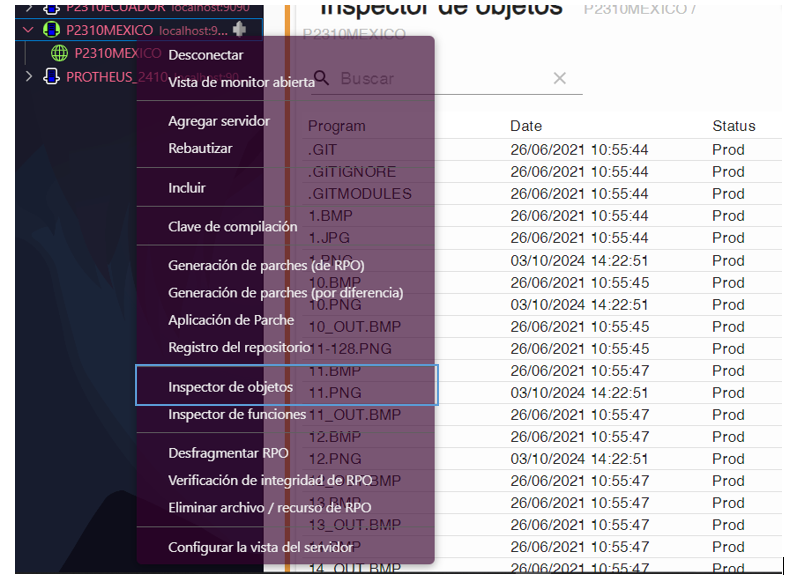Sort the list by the Date column

click(525, 126)
